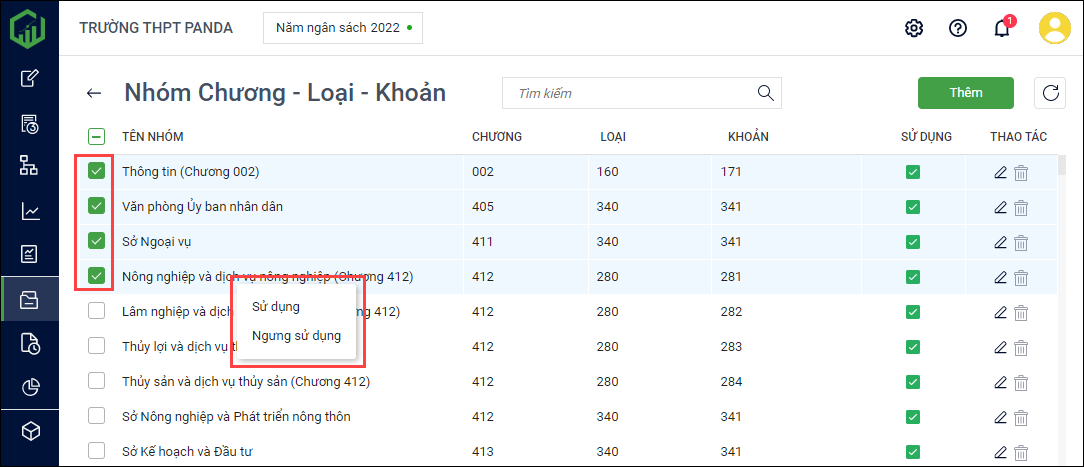Open the help question mark icon
This screenshot has width=1084, height=467.
958,28
